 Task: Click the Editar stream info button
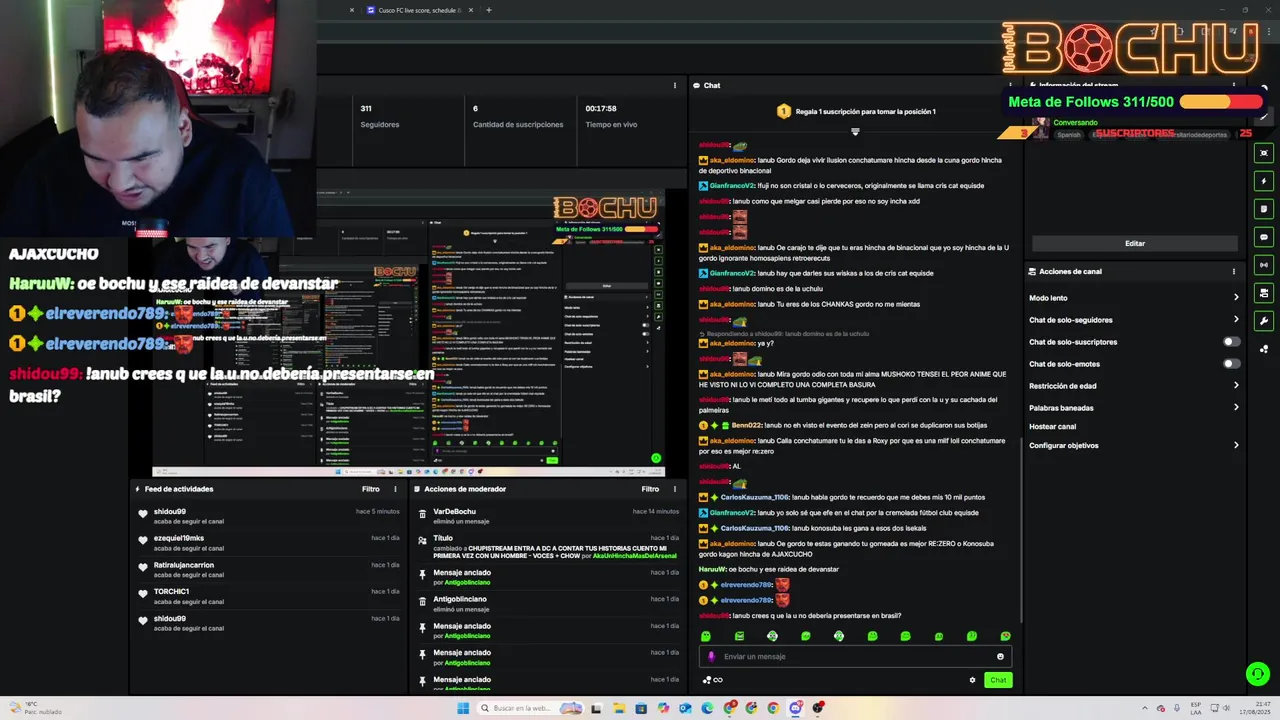click(x=1135, y=243)
